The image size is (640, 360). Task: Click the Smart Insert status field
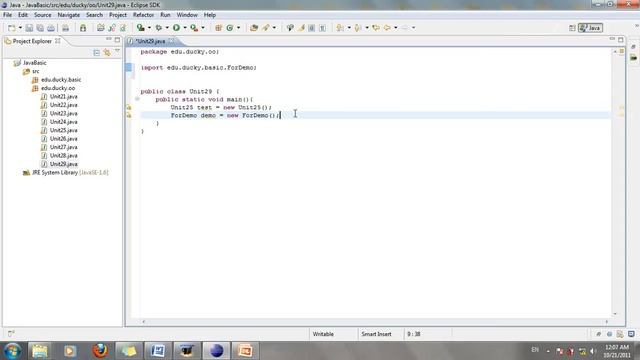click(x=376, y=334)
